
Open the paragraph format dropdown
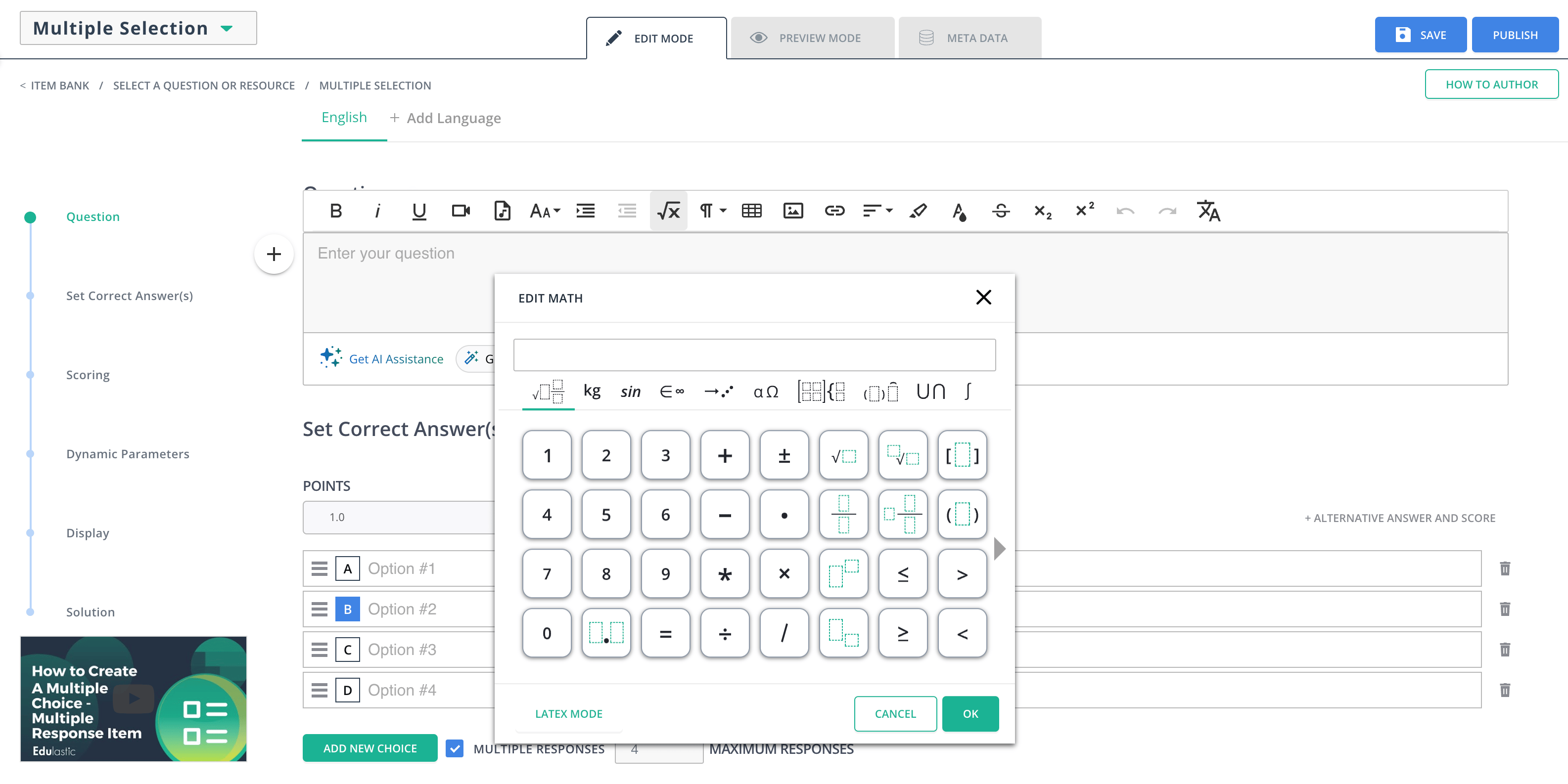[x=713, y=211]
